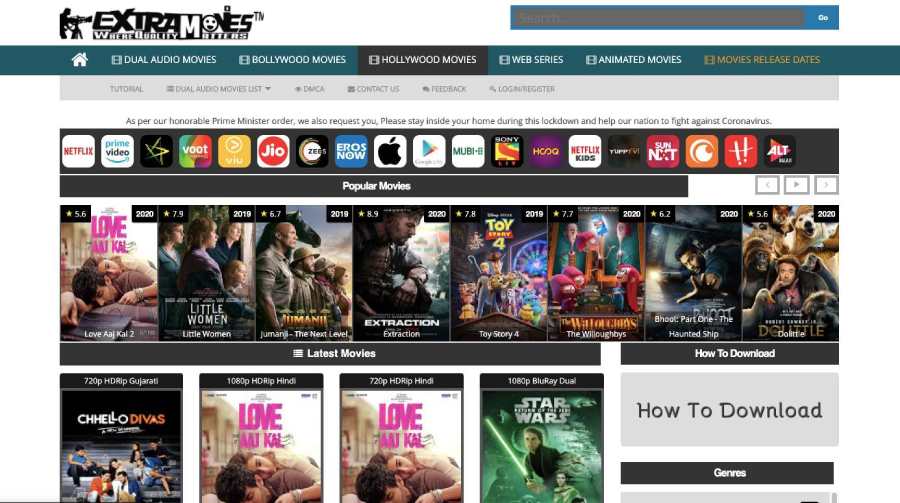Open the Feedback link

[444, 89]
